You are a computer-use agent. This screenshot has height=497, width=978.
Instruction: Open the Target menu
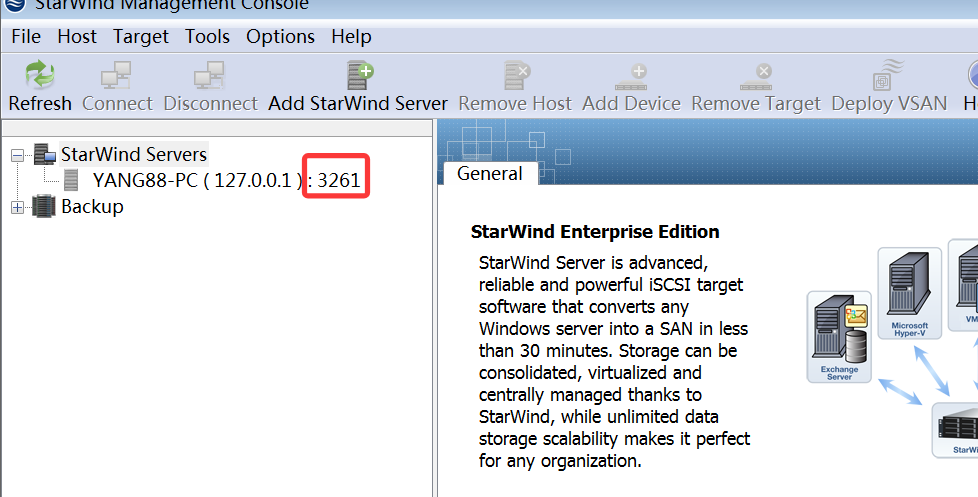tap(140, 37)
